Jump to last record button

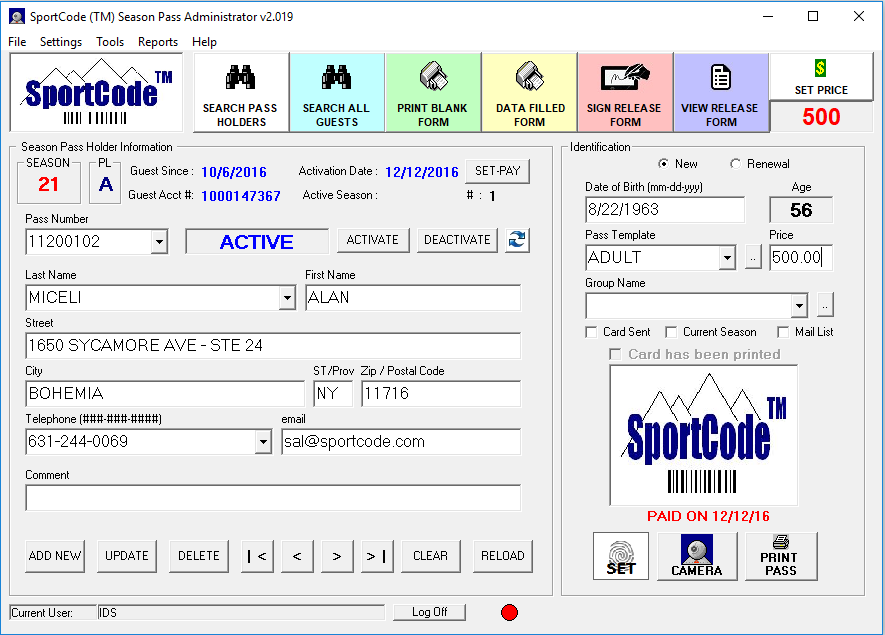377,557
